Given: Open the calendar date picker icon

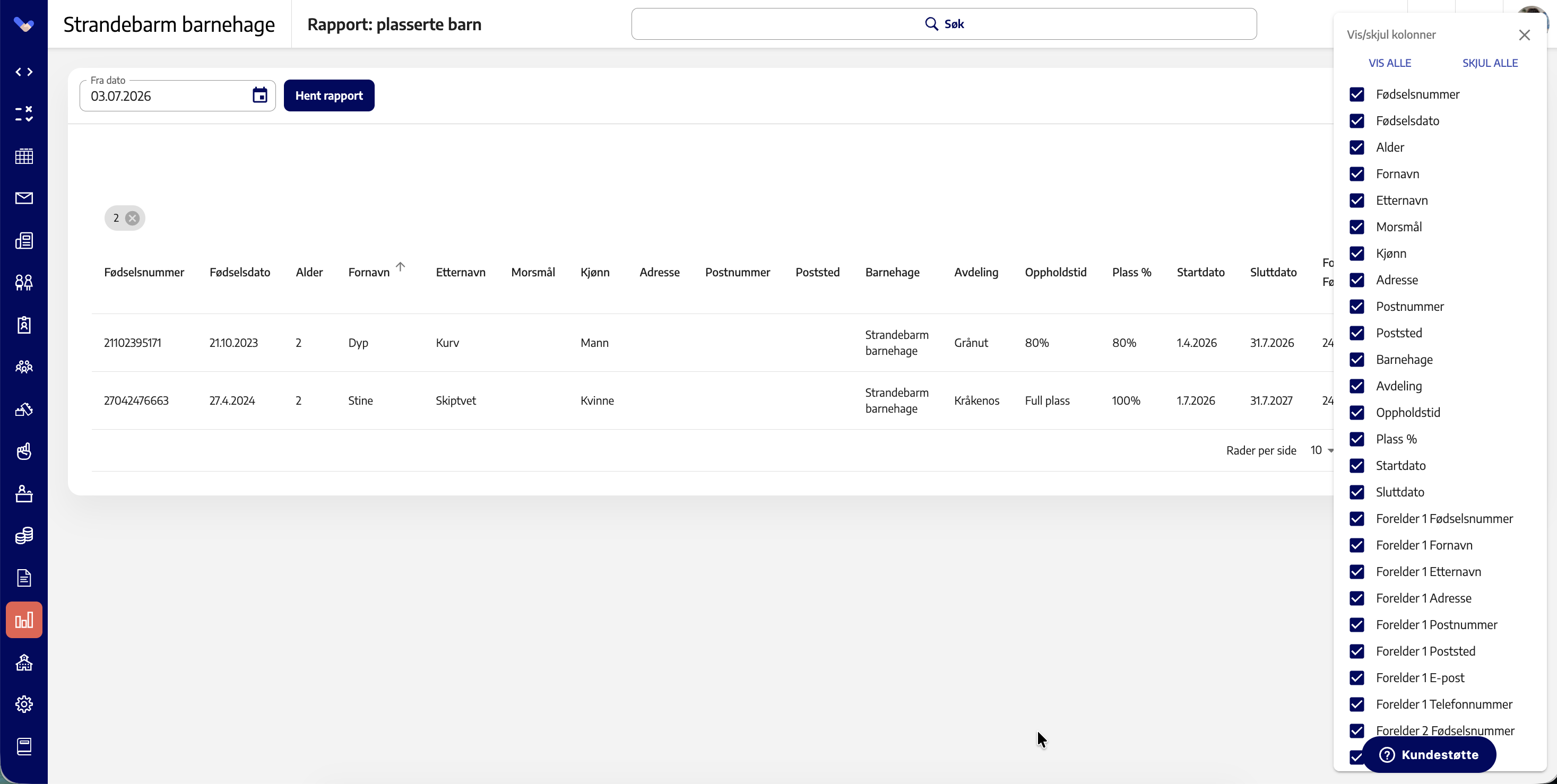Looking at the screenshot, I should 260,95.
